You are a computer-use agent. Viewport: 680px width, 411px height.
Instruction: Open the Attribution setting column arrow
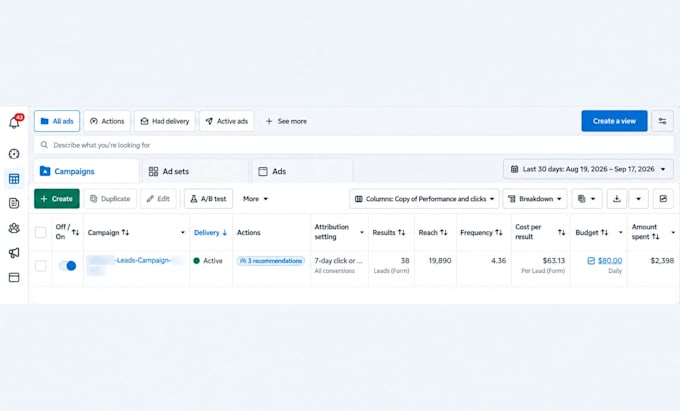362,233
